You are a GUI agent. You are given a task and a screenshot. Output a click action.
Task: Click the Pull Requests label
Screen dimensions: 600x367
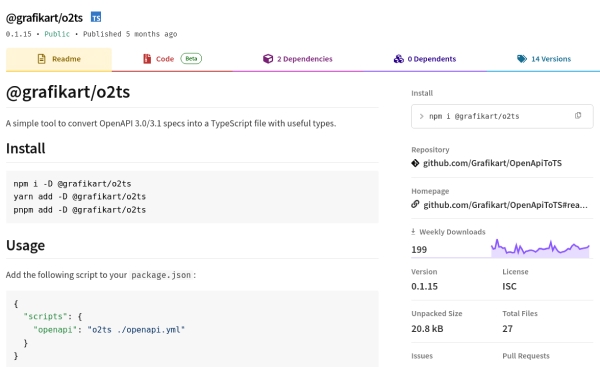(526, 356)
